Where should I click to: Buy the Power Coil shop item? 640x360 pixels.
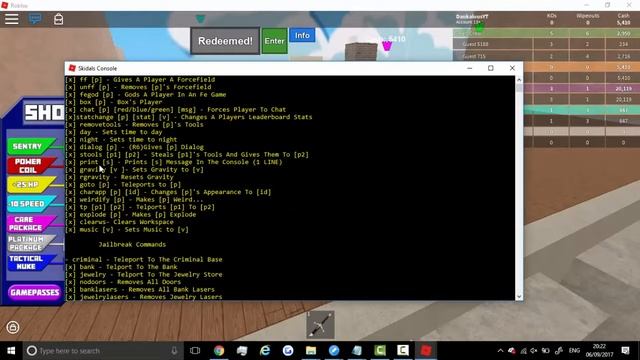point(31,165)
